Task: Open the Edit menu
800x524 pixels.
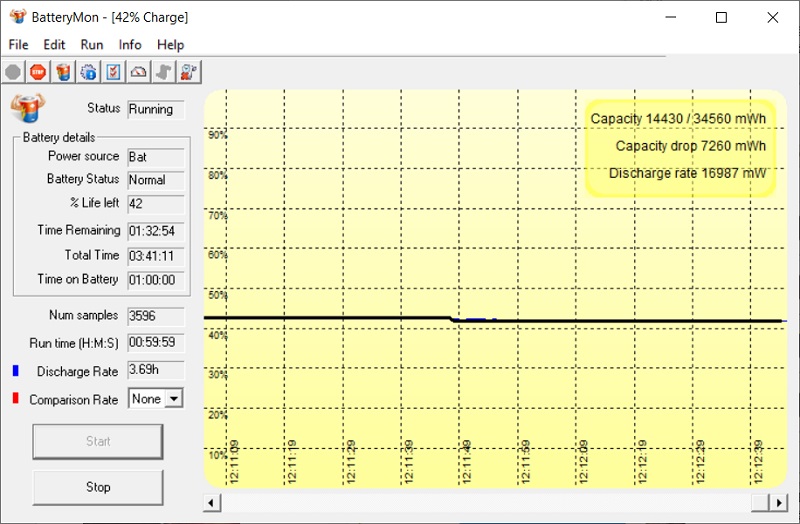Action: (54, 45)
